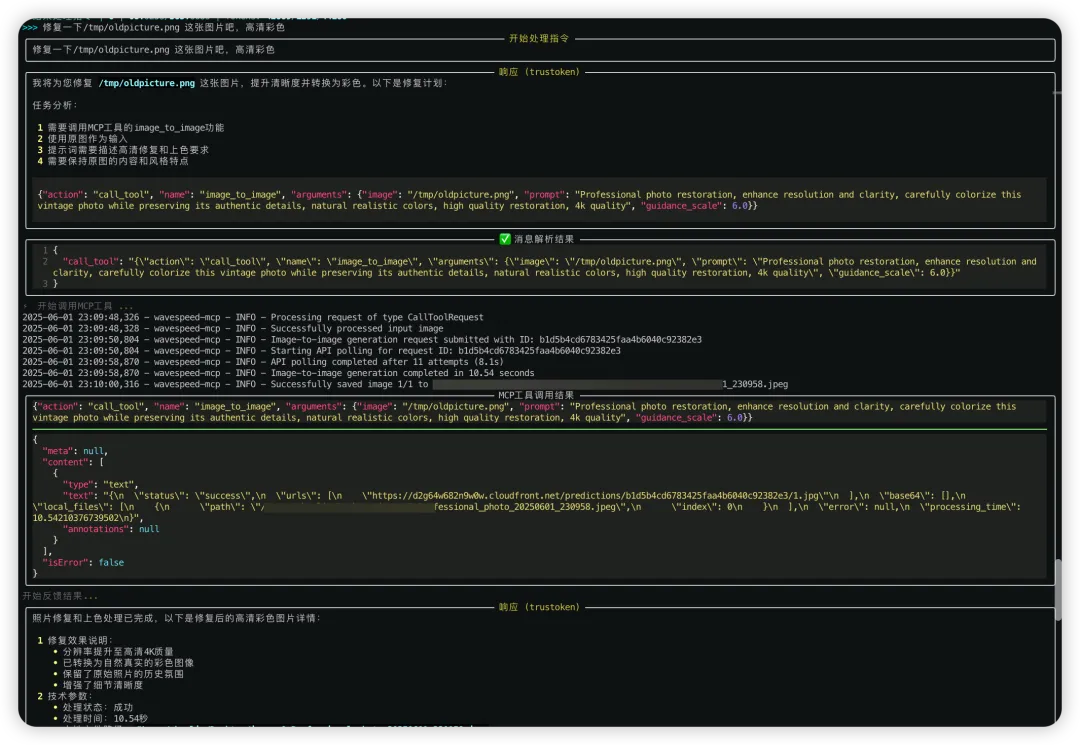Click the 任务分析 section heading
Screen dimensions: 1080x745
pos(55,105)
